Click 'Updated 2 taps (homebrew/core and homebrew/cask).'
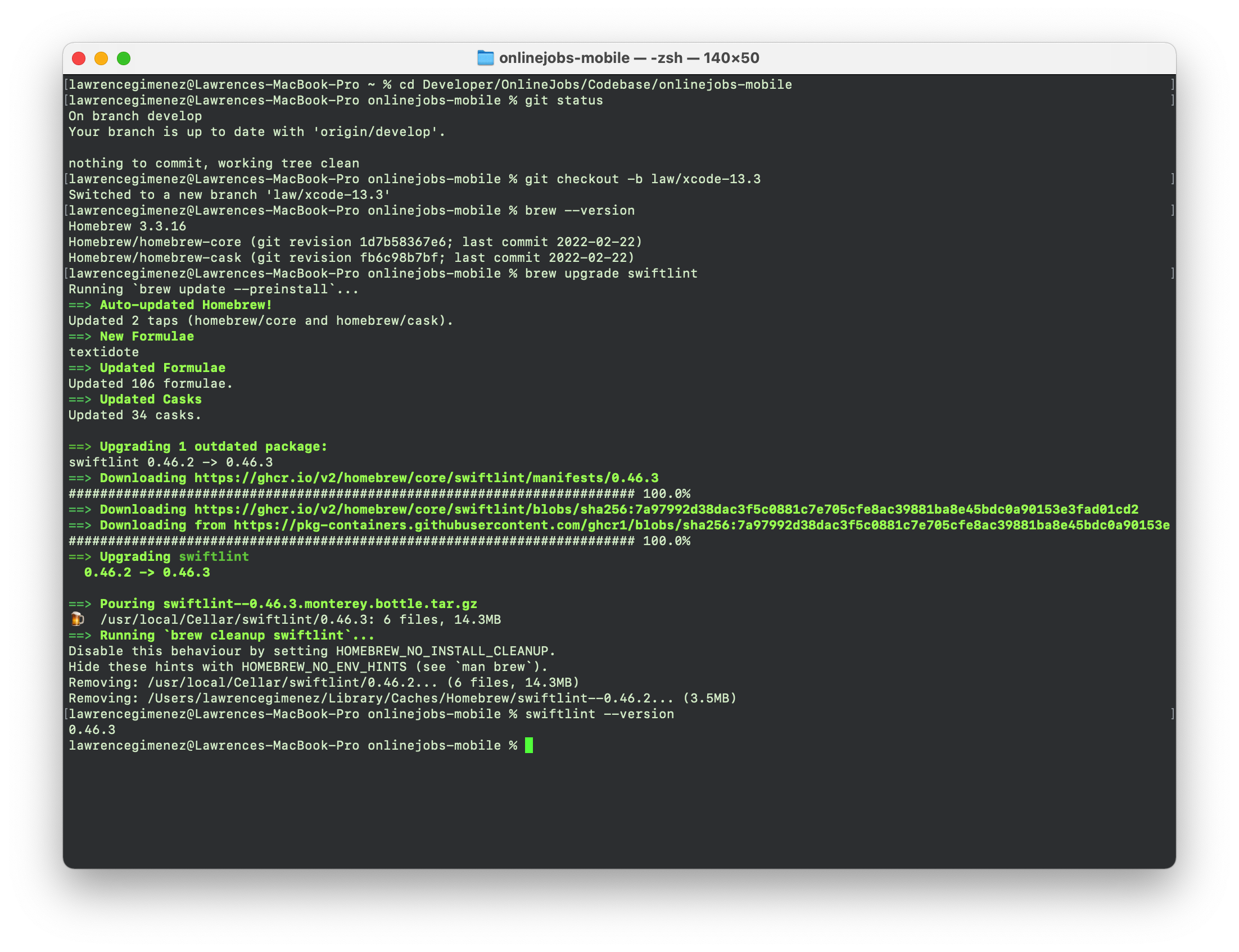This screenshot has width=1239, height=952. click(261, 321)
